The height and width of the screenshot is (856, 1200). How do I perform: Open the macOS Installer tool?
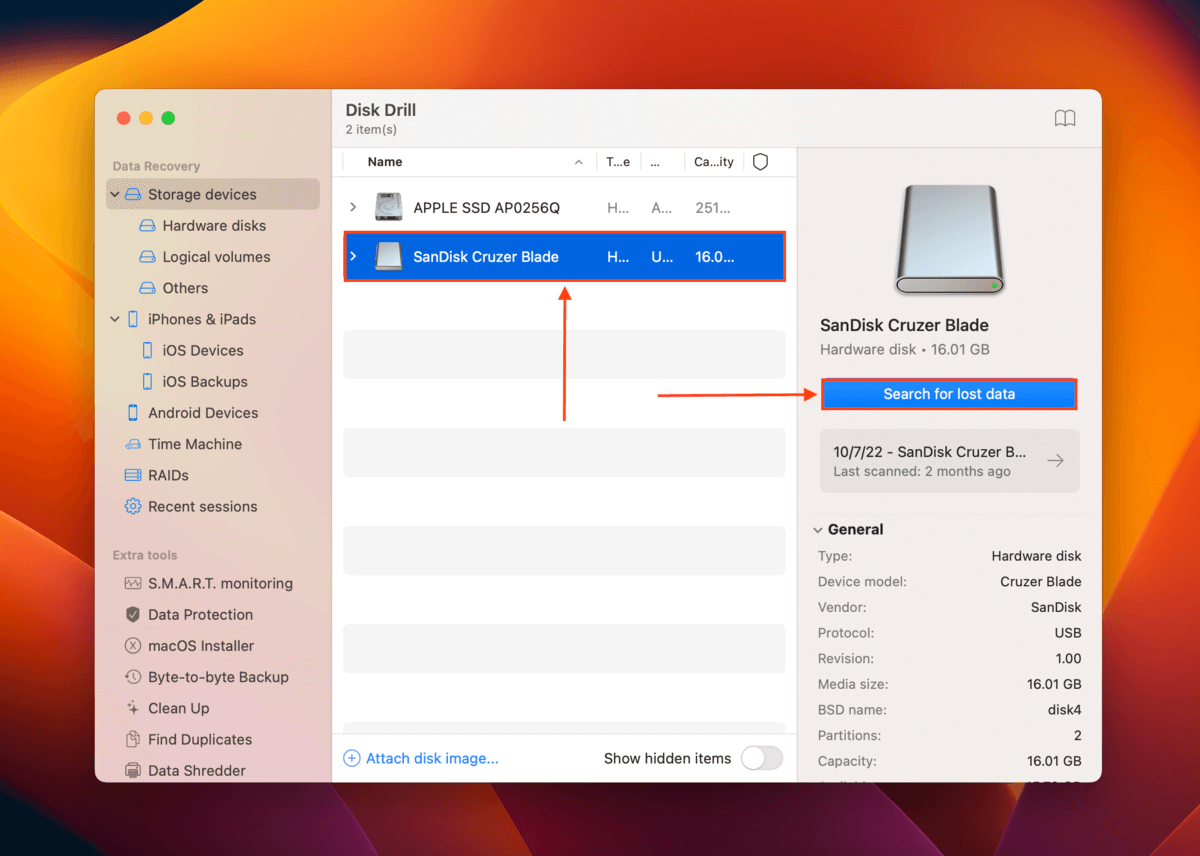click(201, 646)
